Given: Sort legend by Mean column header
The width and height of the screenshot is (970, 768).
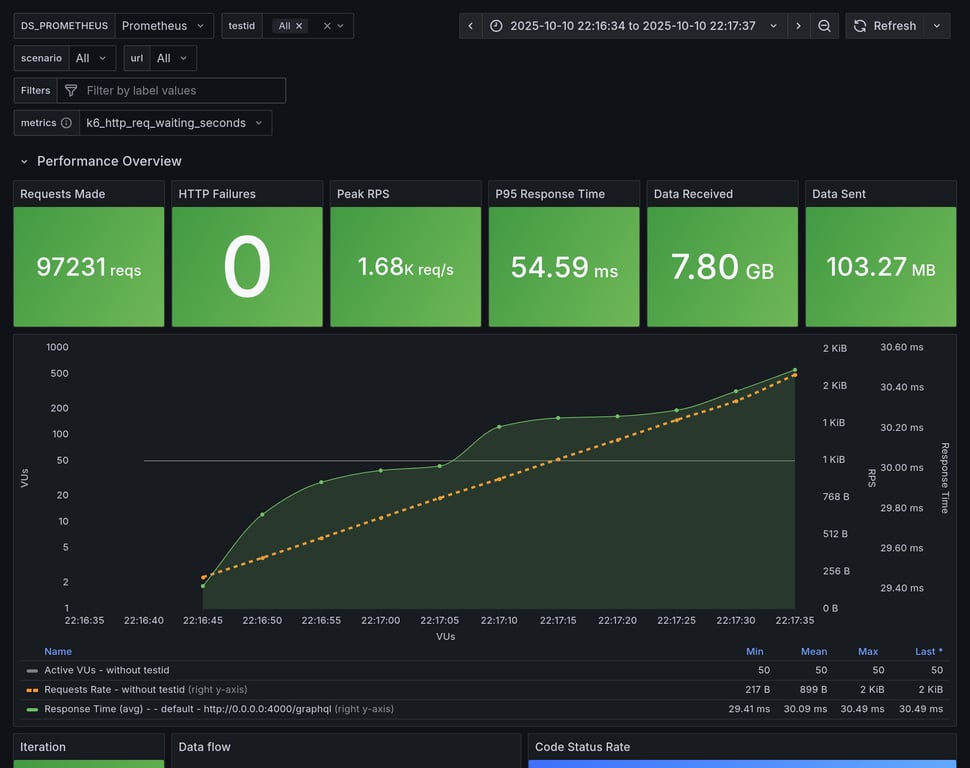Looking at the screenshot, I should 813,651.
